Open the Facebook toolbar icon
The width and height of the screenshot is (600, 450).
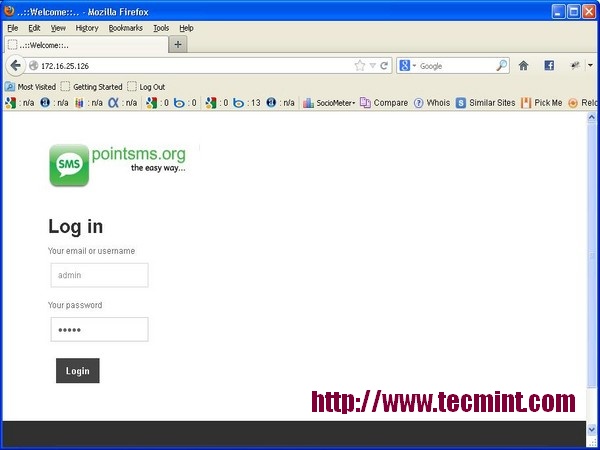tap(549, 66)
